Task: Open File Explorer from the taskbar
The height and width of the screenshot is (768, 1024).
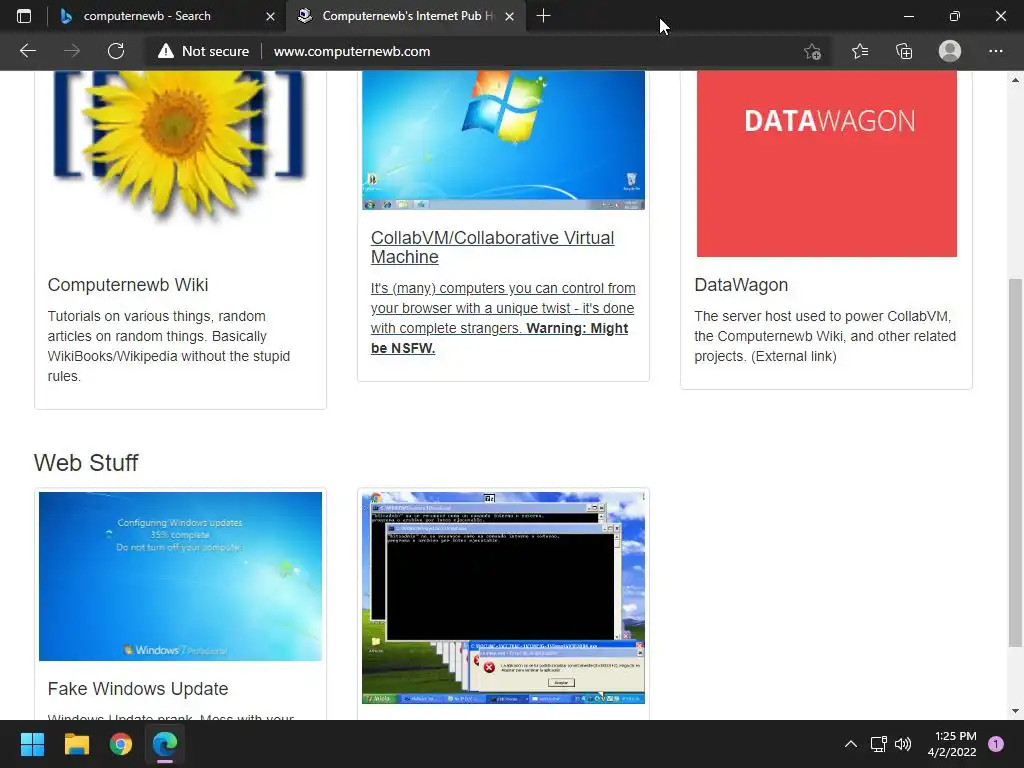Action: click(x=76, y=744)
